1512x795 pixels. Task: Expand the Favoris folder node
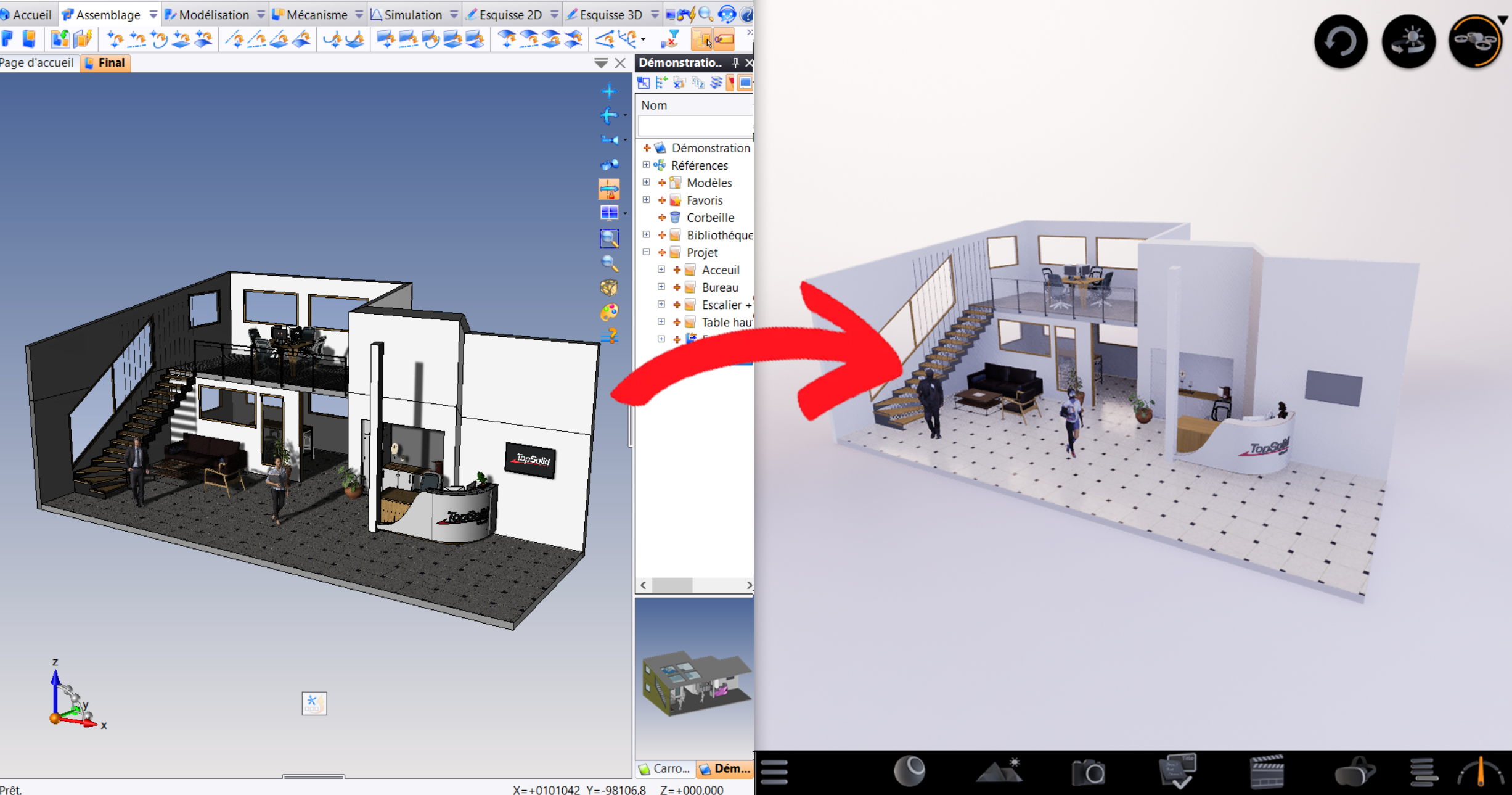(x=646, y=199)
